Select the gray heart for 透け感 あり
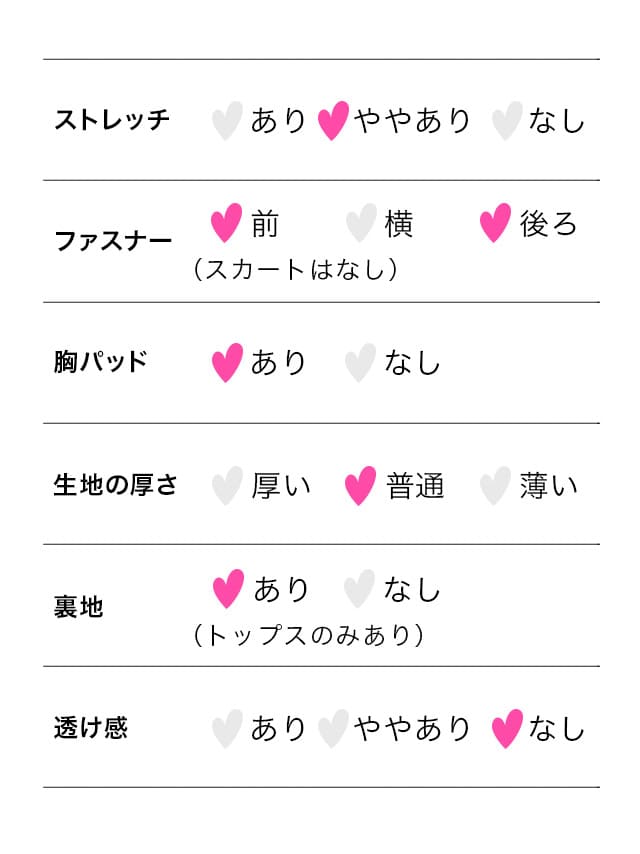The width and height of the screenshot is (640, 854). point(227,729)
